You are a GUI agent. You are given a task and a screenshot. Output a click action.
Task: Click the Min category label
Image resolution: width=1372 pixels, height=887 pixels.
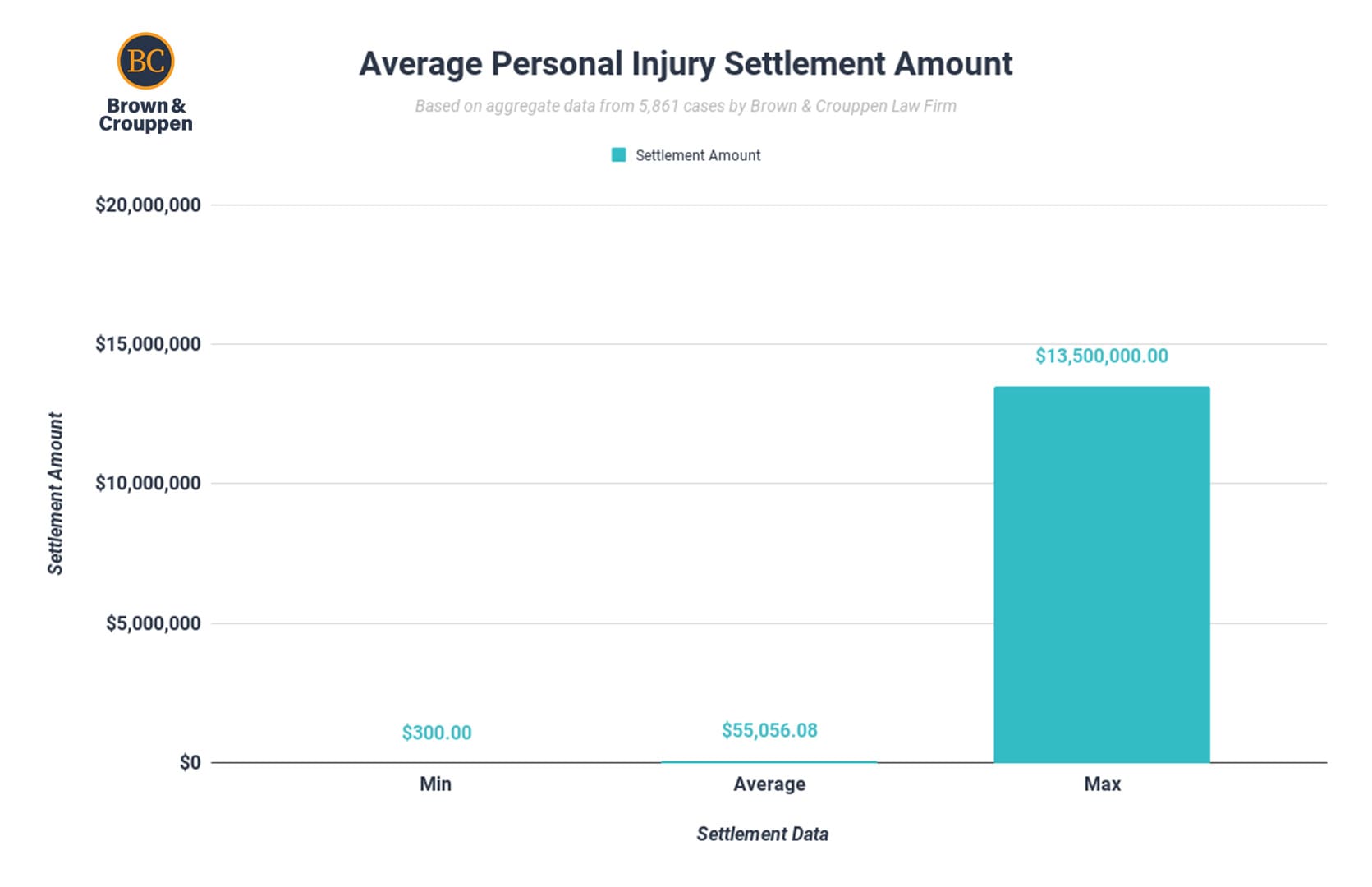click(435, 784)
